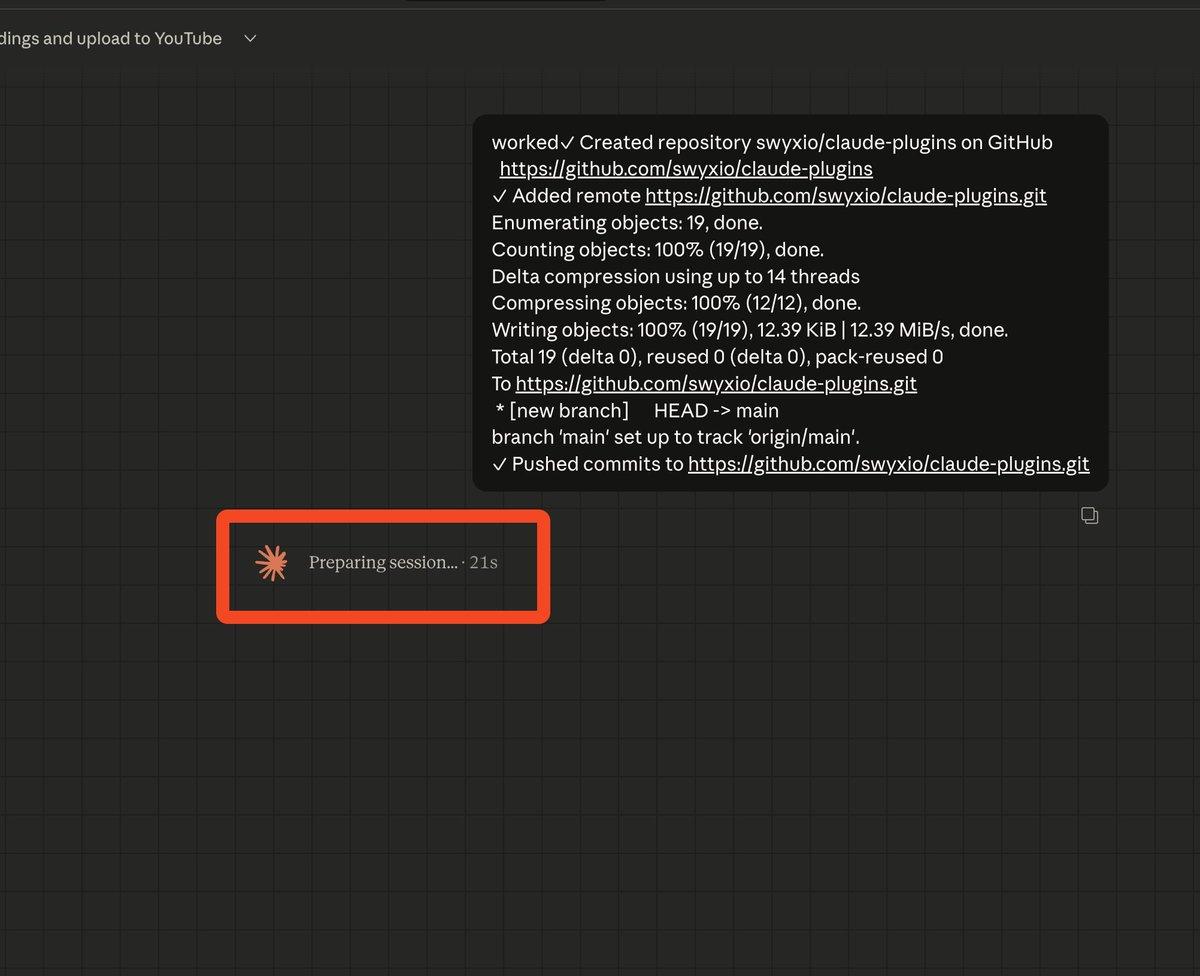Click the 'Pushed commits' destination link
Screen dimensions: 1200x976
888,464
